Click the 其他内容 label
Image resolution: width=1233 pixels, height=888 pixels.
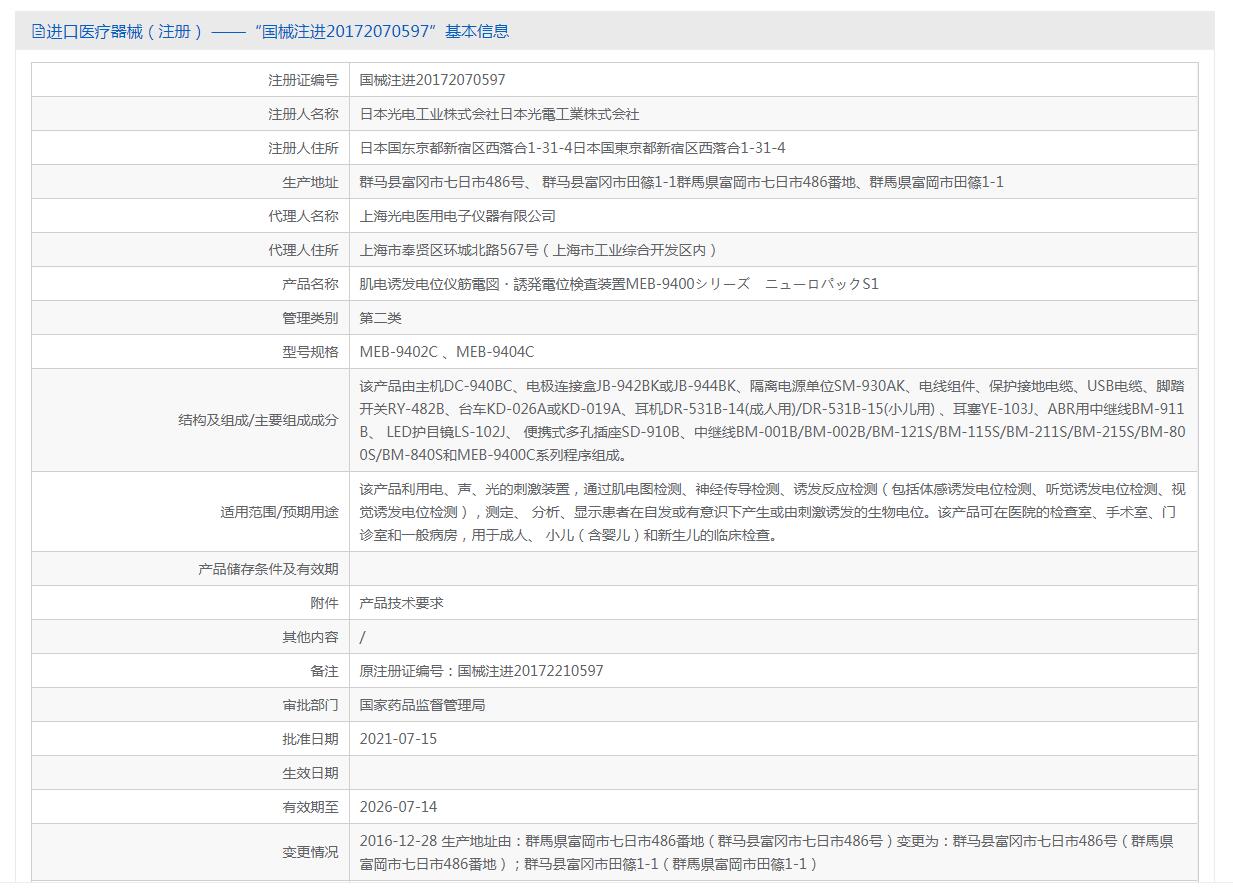[310, 637]
